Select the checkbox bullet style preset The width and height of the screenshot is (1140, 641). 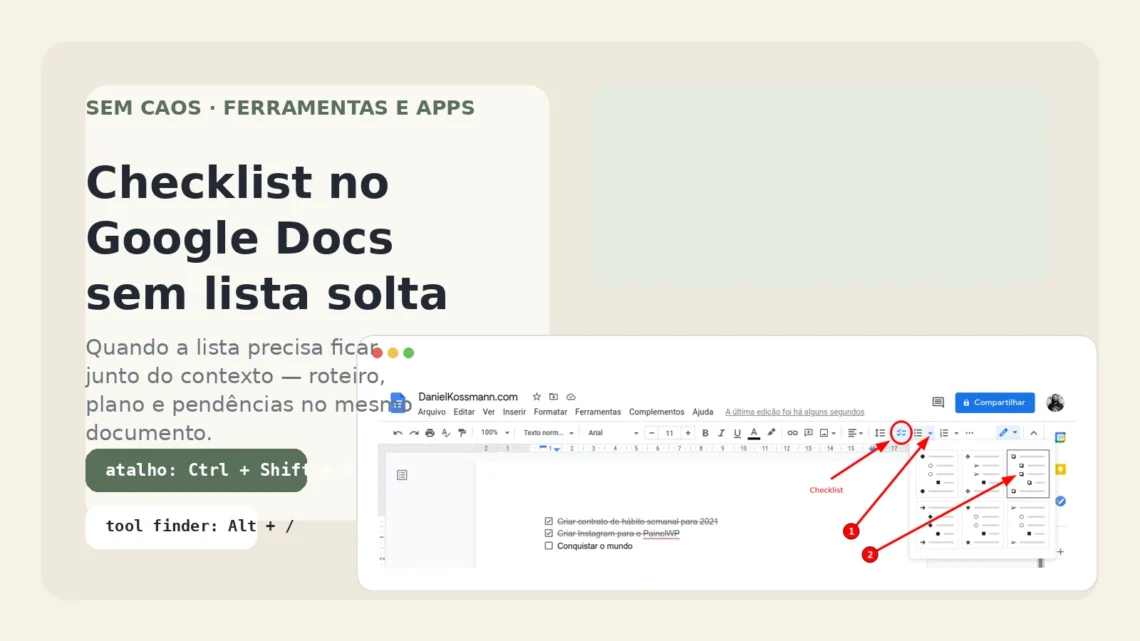point(1028,474)
